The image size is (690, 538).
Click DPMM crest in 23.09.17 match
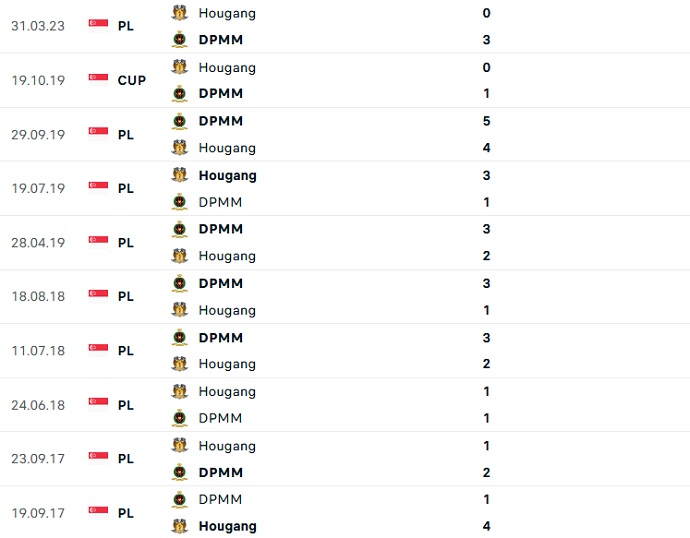click(180, 472)
